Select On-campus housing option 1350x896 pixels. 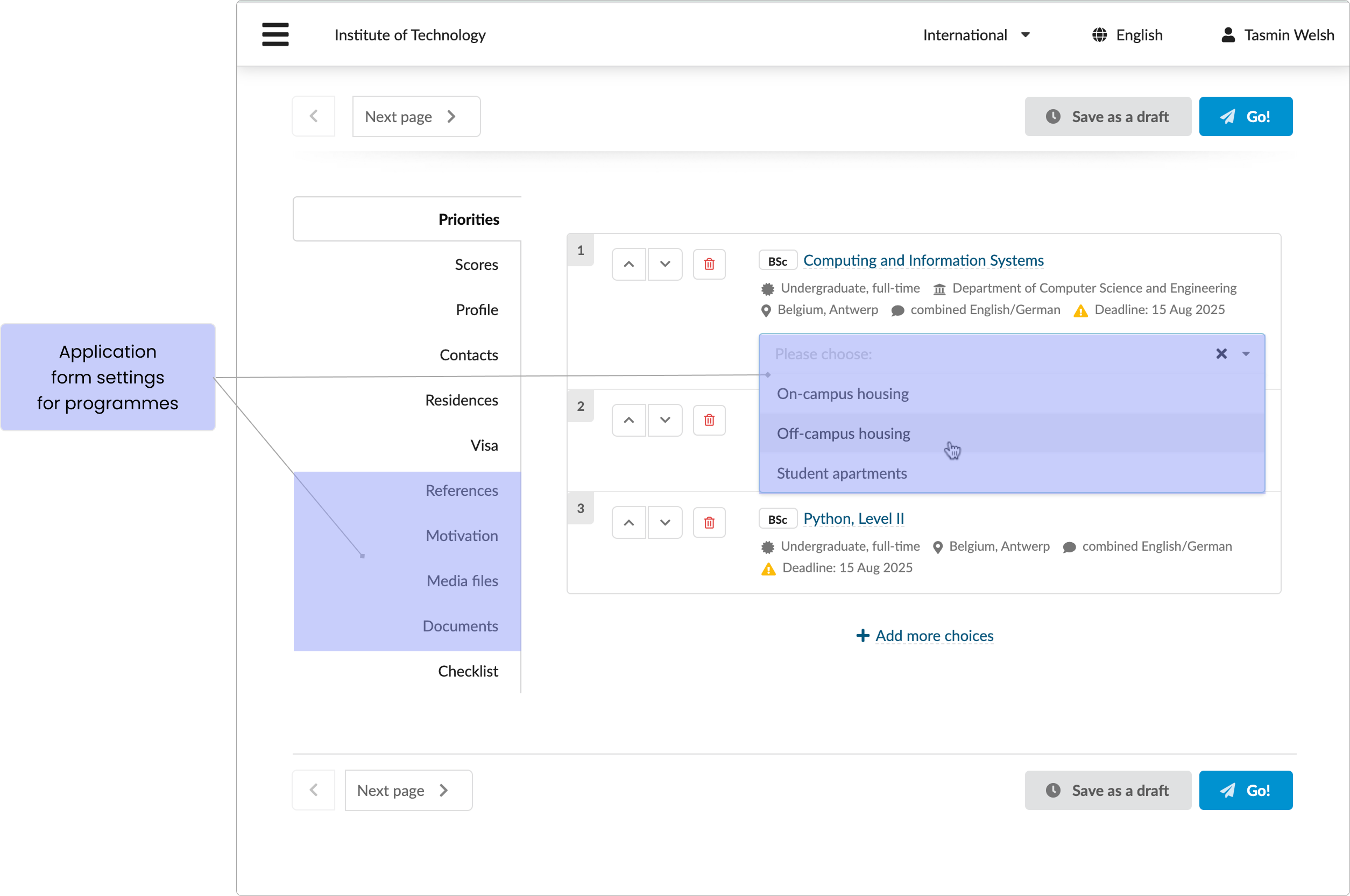pyautogui.click(x=1012, y=394)
